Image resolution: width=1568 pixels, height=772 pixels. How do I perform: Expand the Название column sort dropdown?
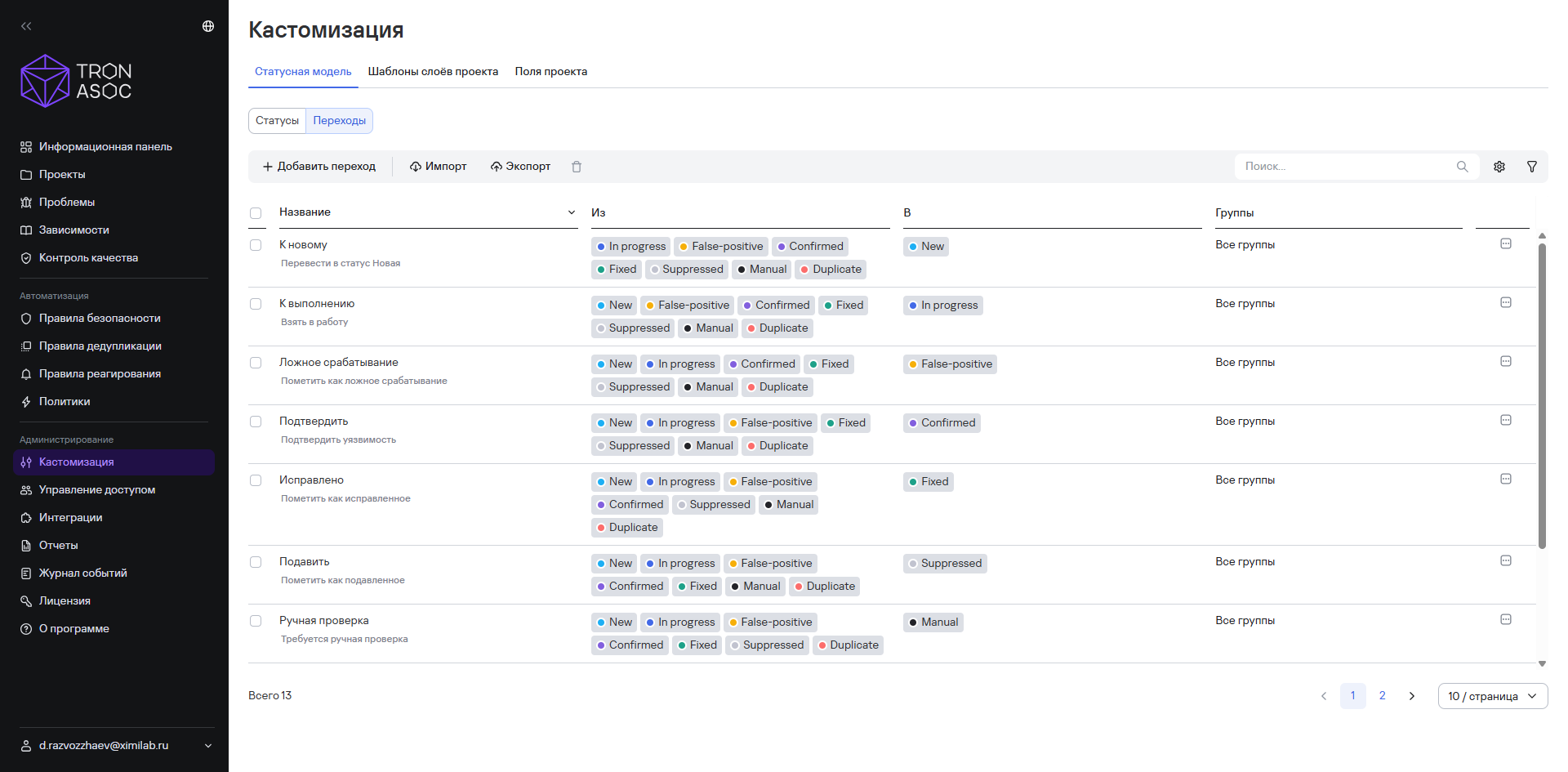point(572,212)
